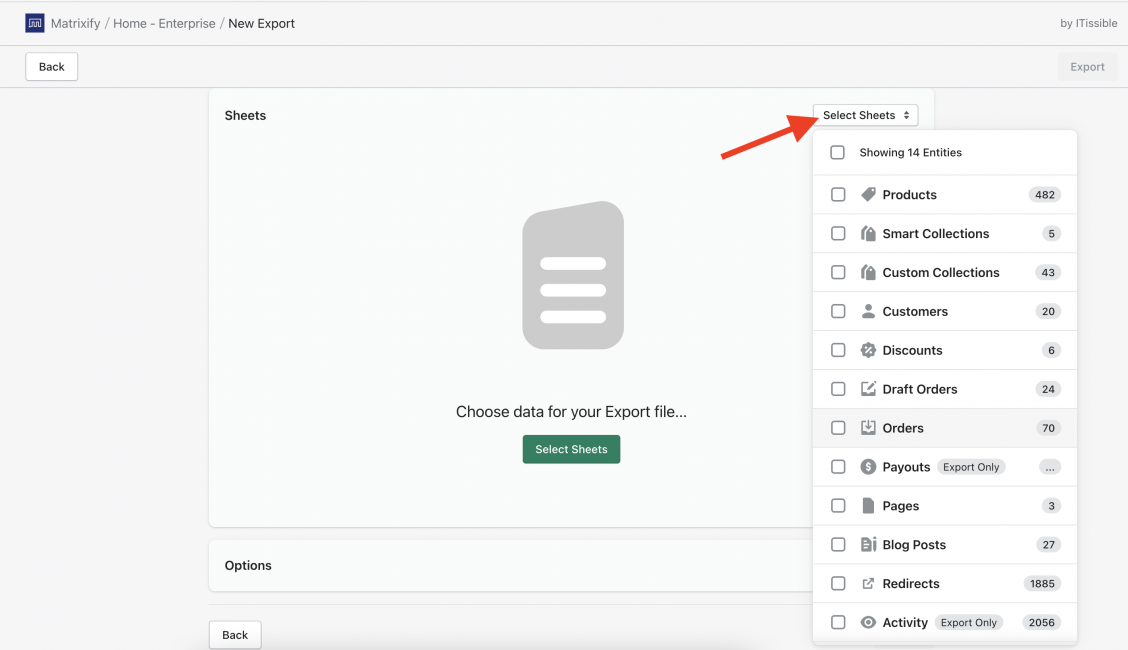This screenshot has height=650, width=1128.
Task: Click the Products tag icon
Action: point(868,194)
